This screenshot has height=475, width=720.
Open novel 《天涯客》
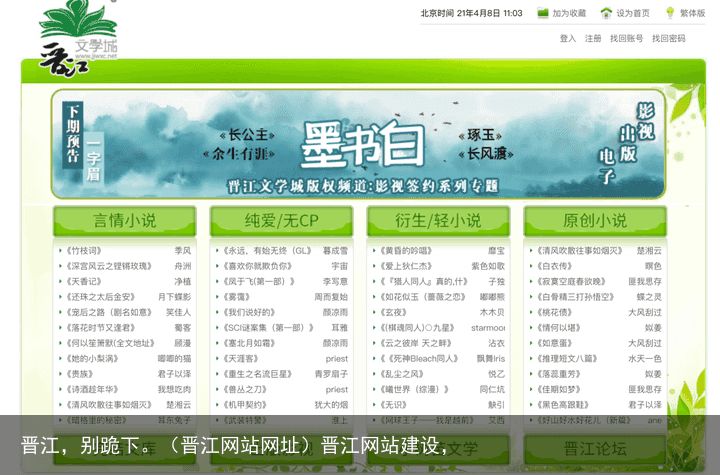click(x=241, y=359)
